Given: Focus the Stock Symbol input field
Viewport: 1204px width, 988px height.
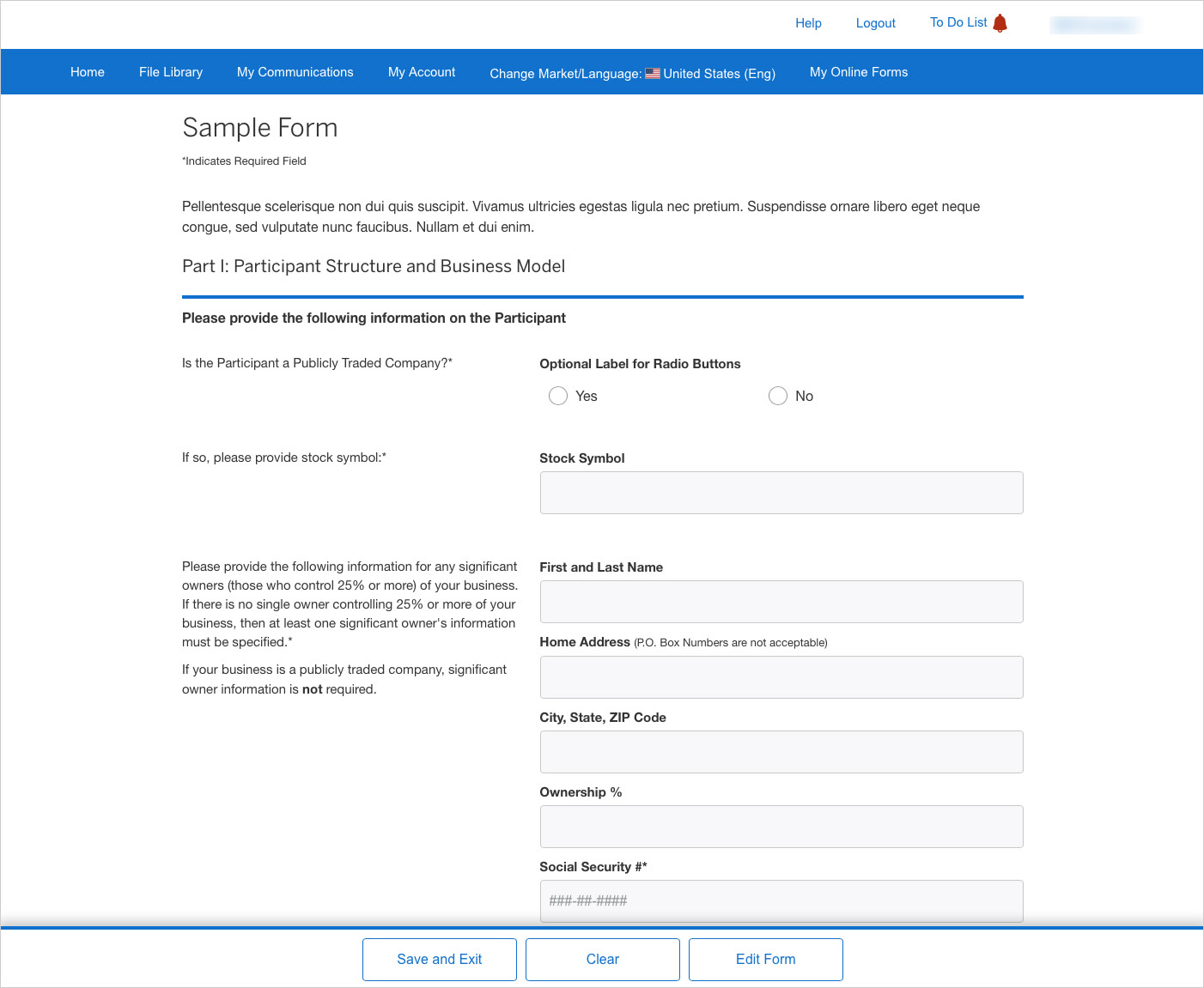Looking at the screenshot, I should click(781, 493).
